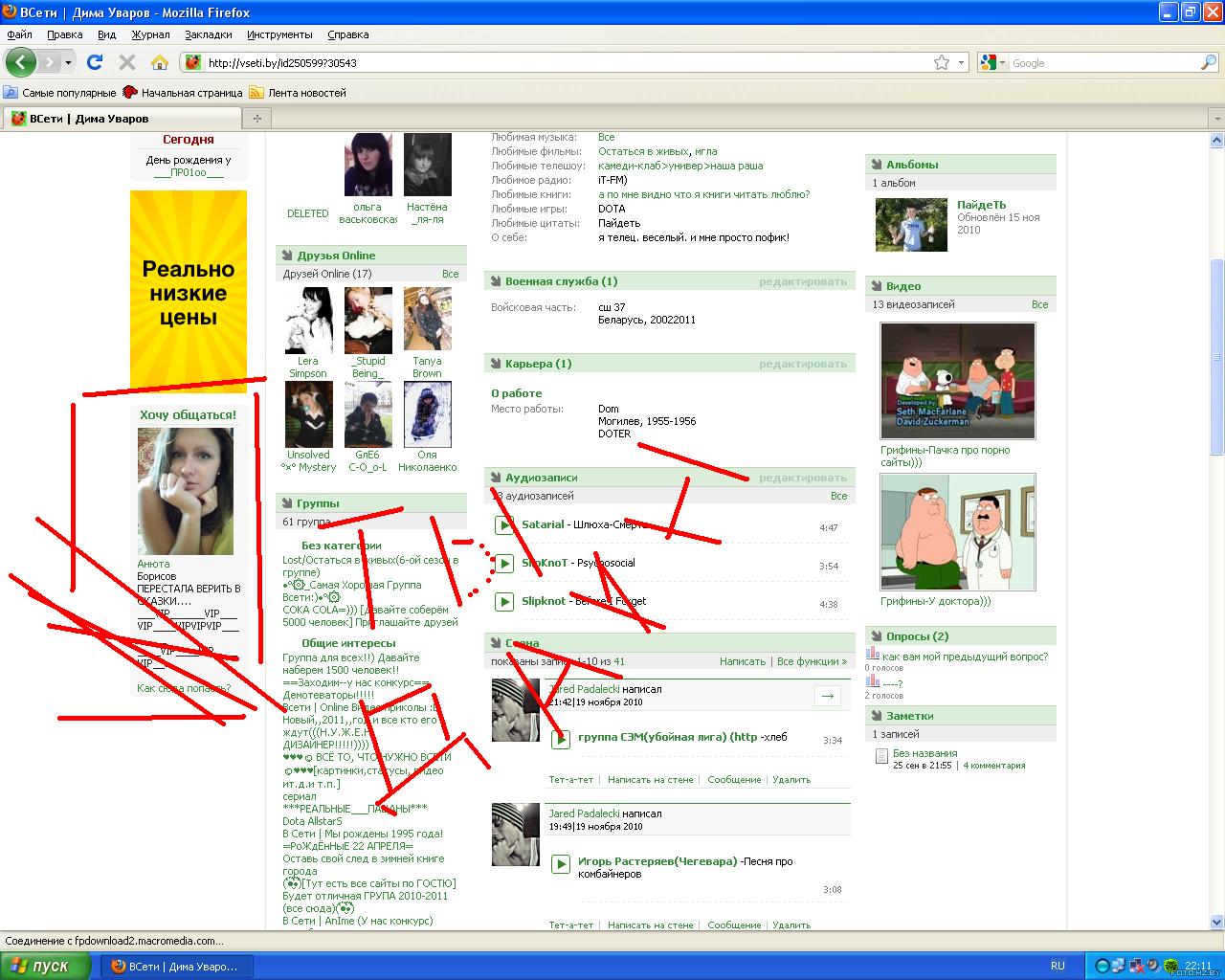The height and width of the screenshot is (980, 1225).
Task: Click the scrollbar down arrow
Action: tap(1217, 923)
